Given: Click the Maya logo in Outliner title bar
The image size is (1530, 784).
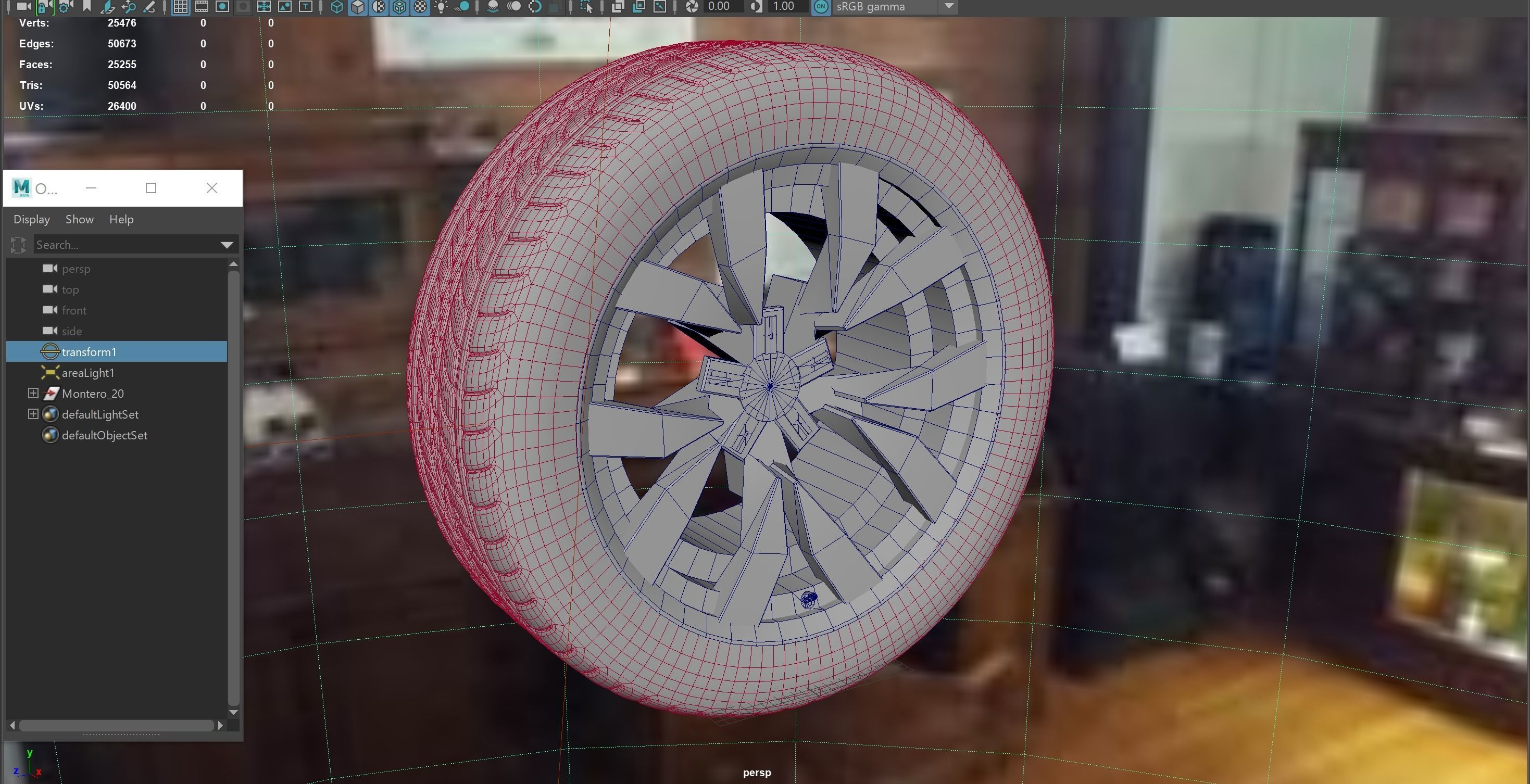Looking at the screenshot, I should tap(21, 188).
